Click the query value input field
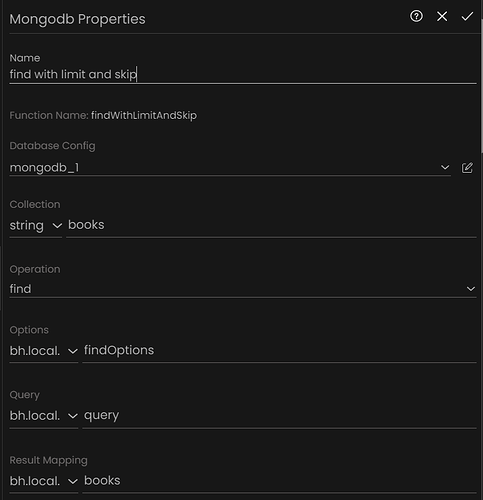This screenshot has height=500, width=483. [x=279, y=415]
